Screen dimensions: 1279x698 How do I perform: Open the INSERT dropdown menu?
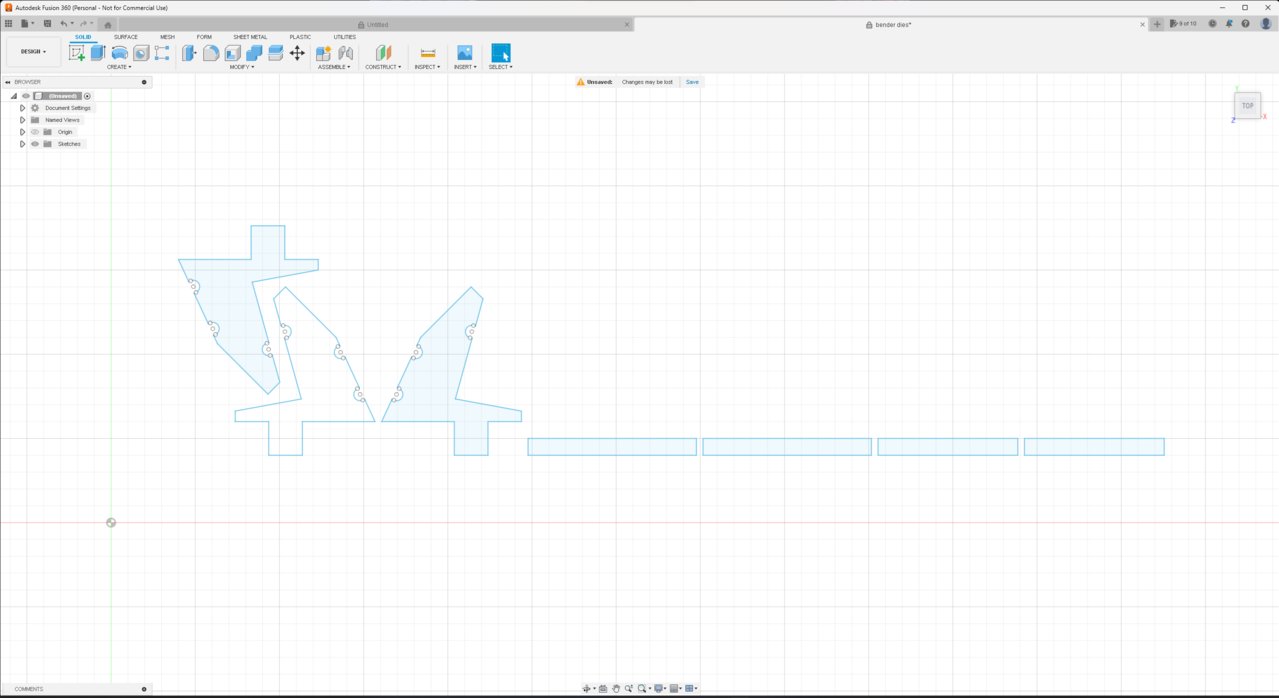coord(465,67)
